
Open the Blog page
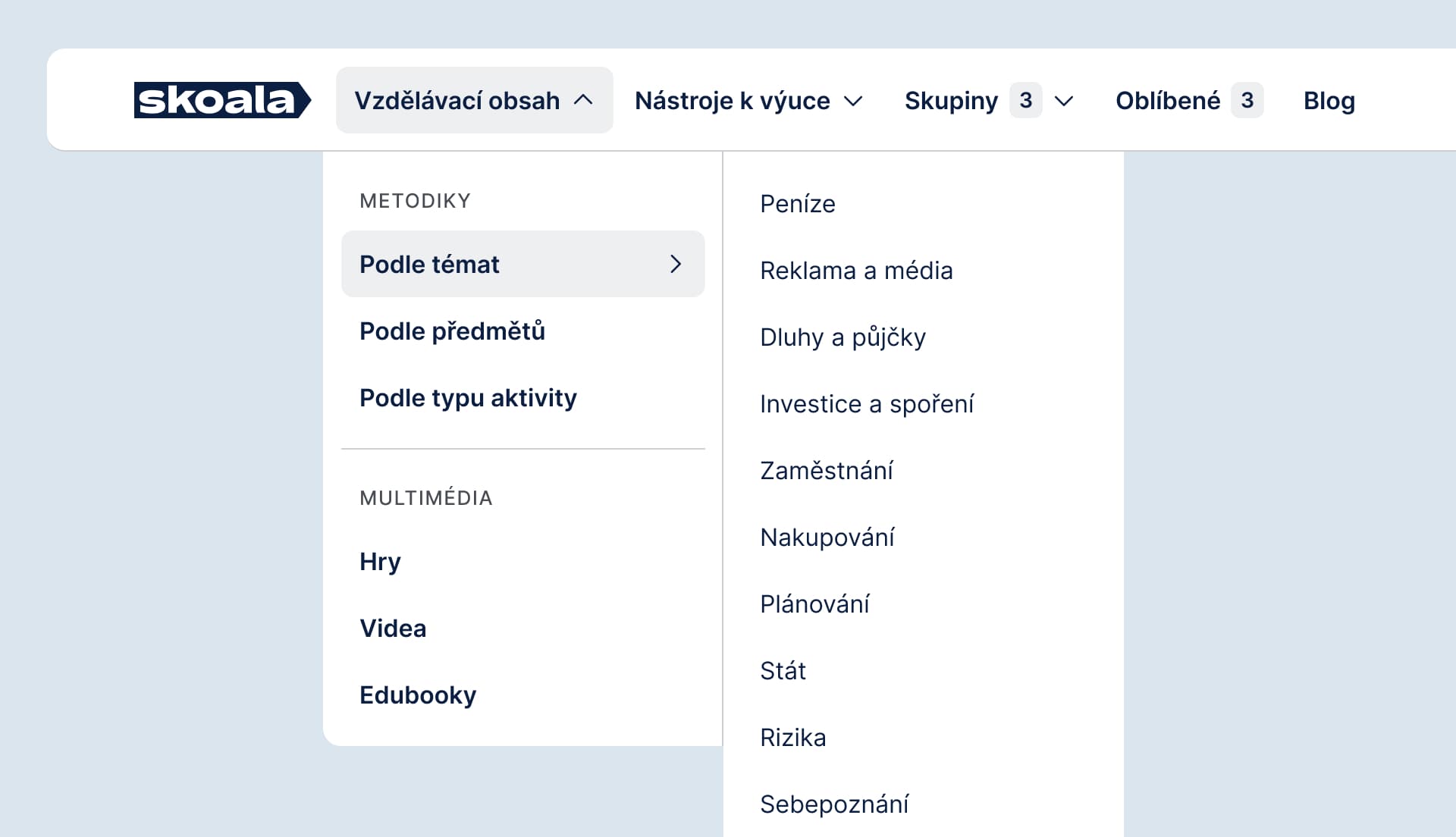(x=1329, y=100)
